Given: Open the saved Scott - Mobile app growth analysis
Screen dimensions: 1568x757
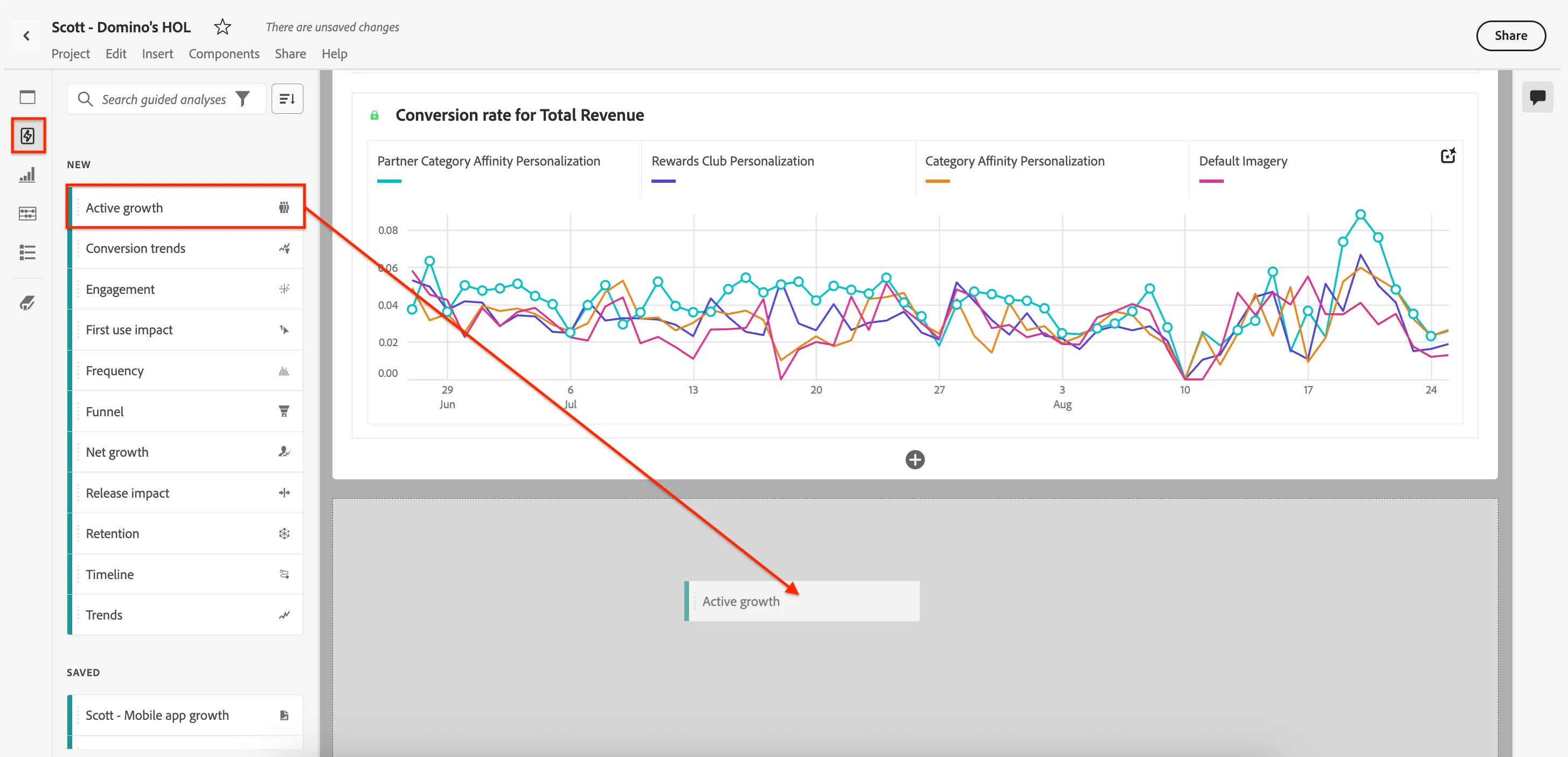Looking at the screenshot, I should (185, 715).
